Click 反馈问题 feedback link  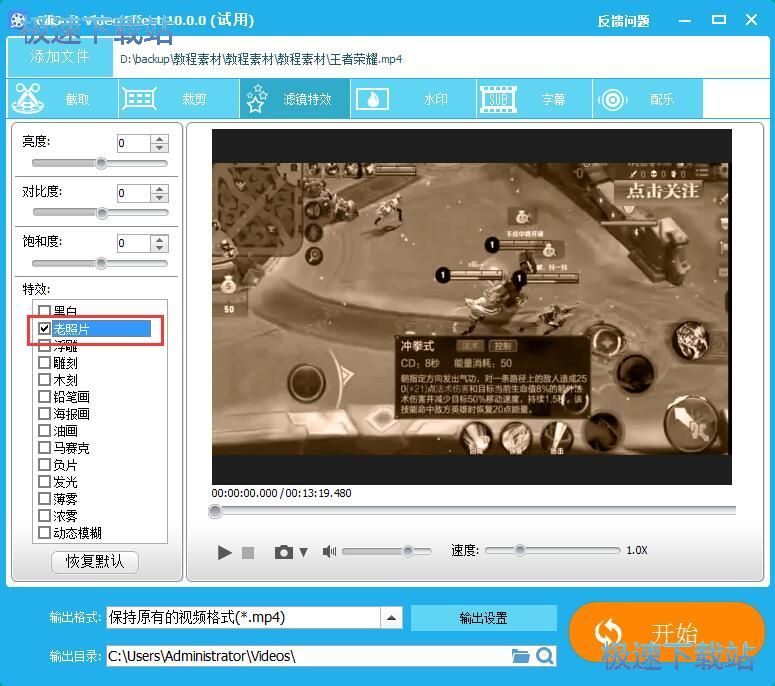pyautogui.click(x=623, y=21)
